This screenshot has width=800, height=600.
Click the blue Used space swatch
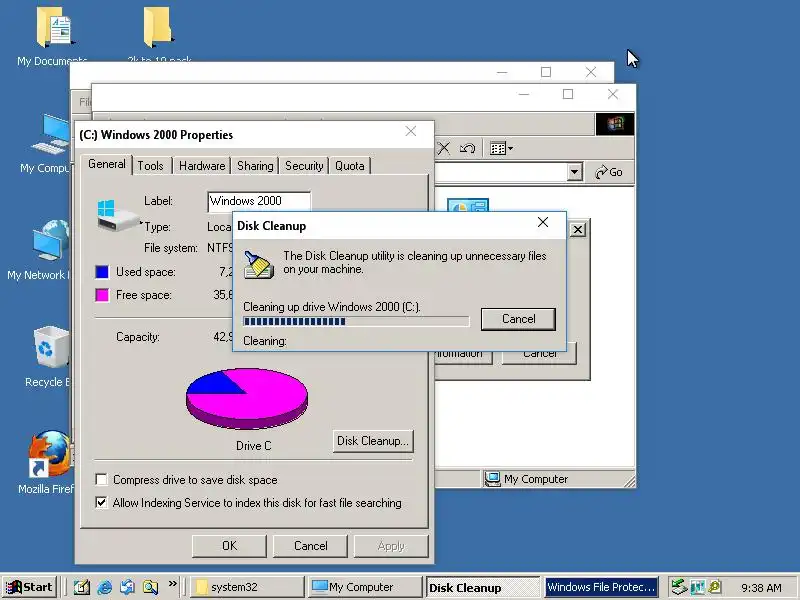[102, 272]
